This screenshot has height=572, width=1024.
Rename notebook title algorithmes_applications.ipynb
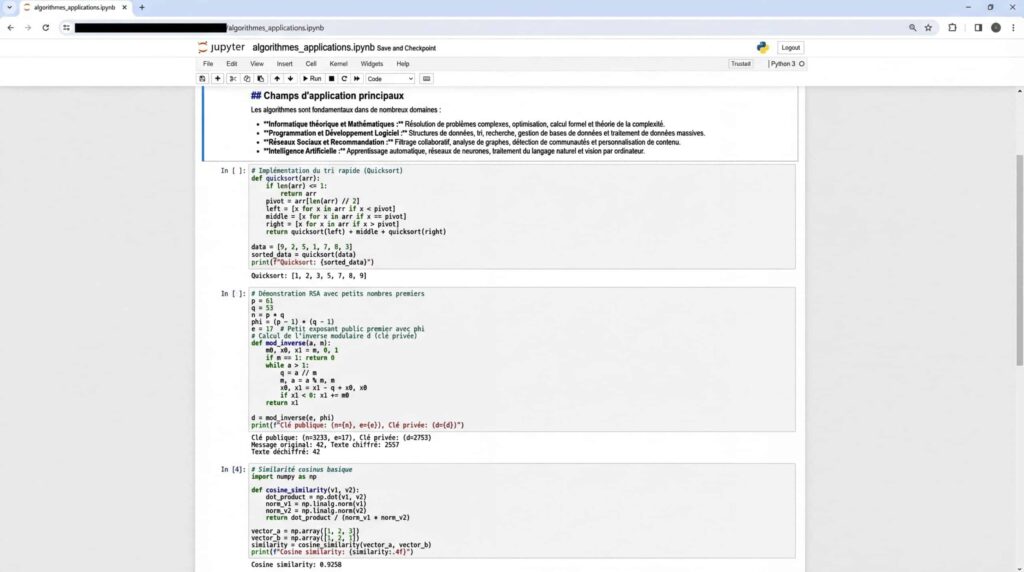click(x=313, y=48)
